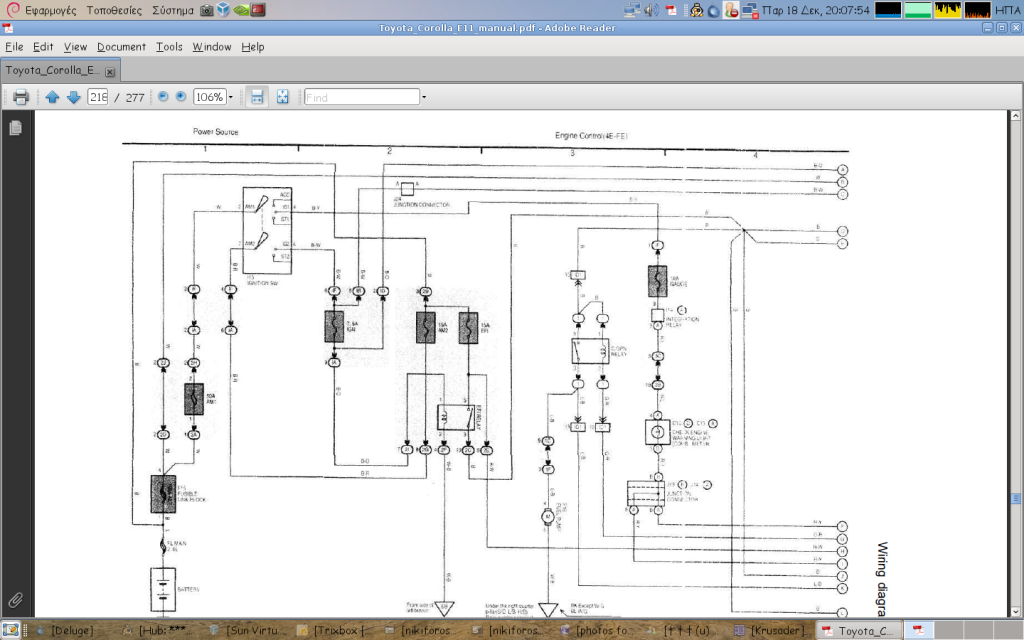Open the Τοποθεσίες places menu
Image resolution: width=1024 pixels, height=640 pixels.
114,10
